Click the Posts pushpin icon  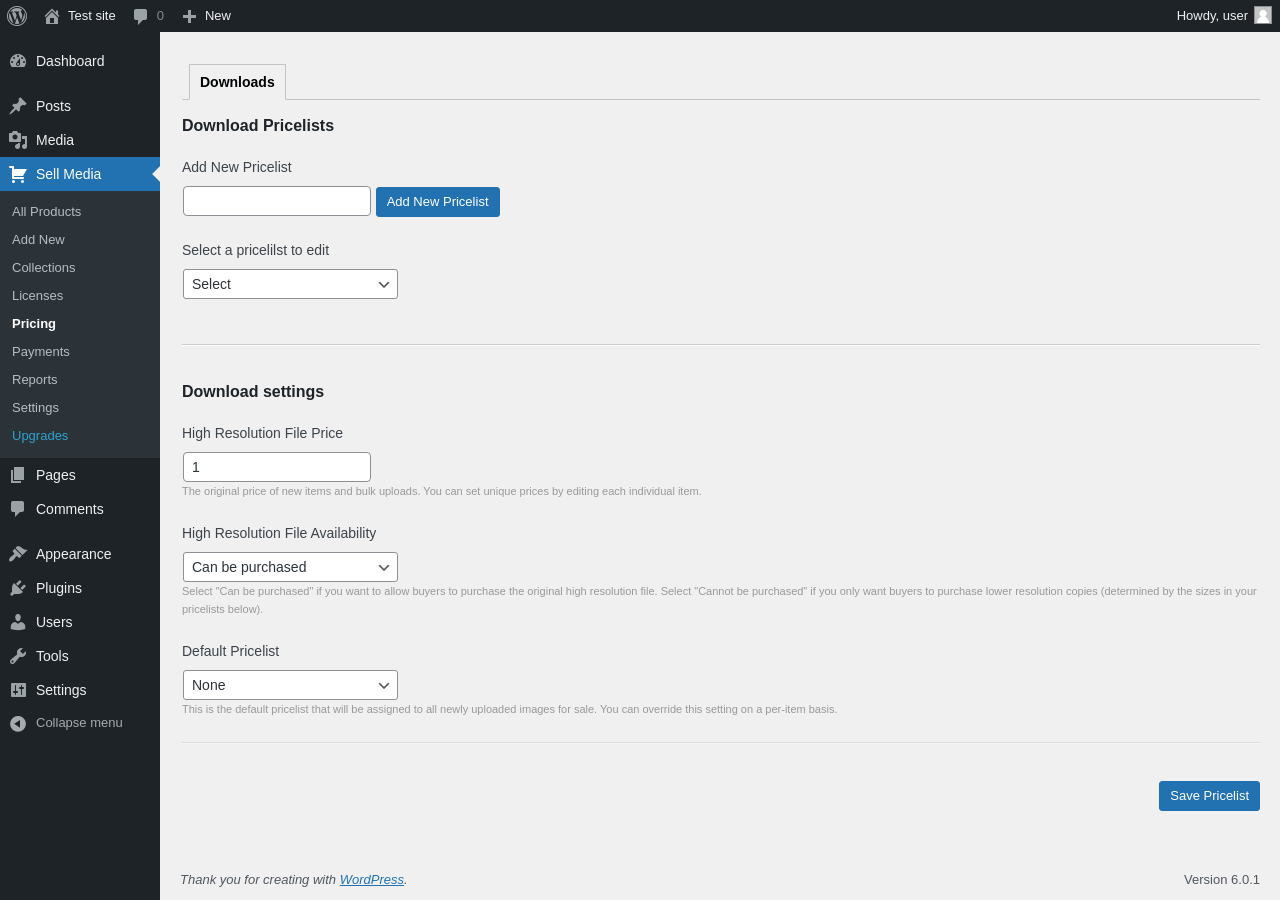pos(18,106)
